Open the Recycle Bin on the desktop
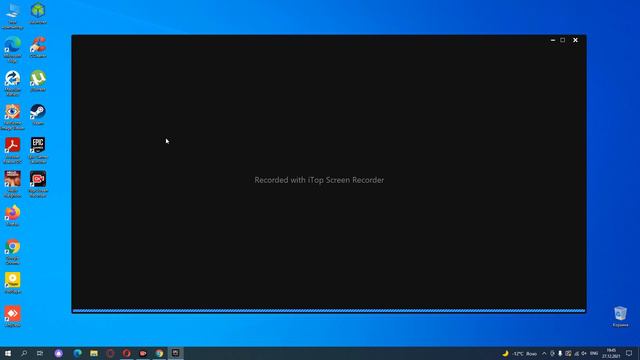This screenshot has width=640, height=360. 620,317
